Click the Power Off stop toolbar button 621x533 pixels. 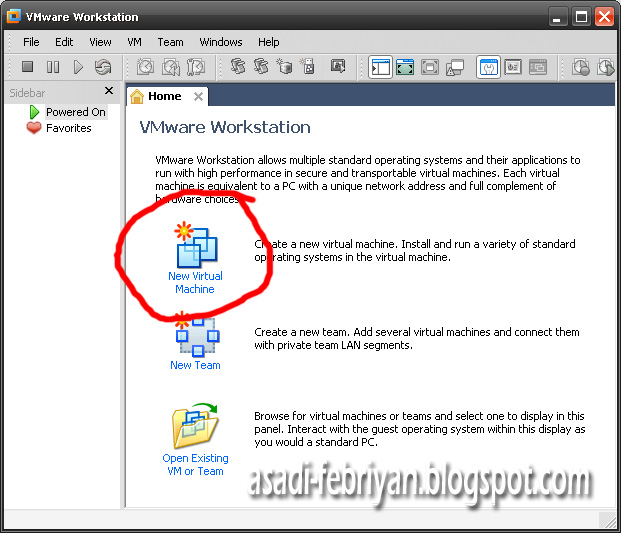tap(27, 67)
